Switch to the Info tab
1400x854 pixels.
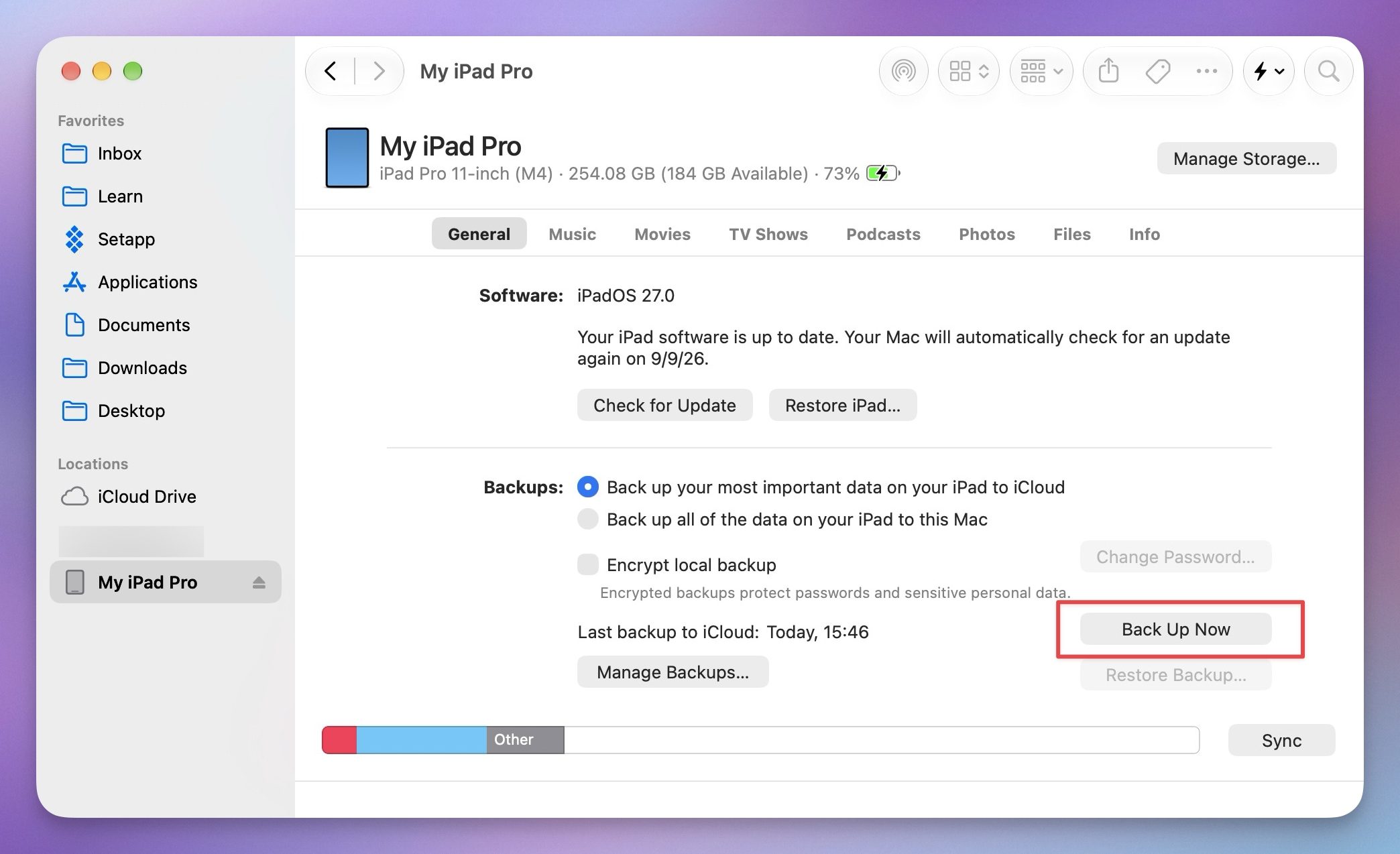[1144, 234]
